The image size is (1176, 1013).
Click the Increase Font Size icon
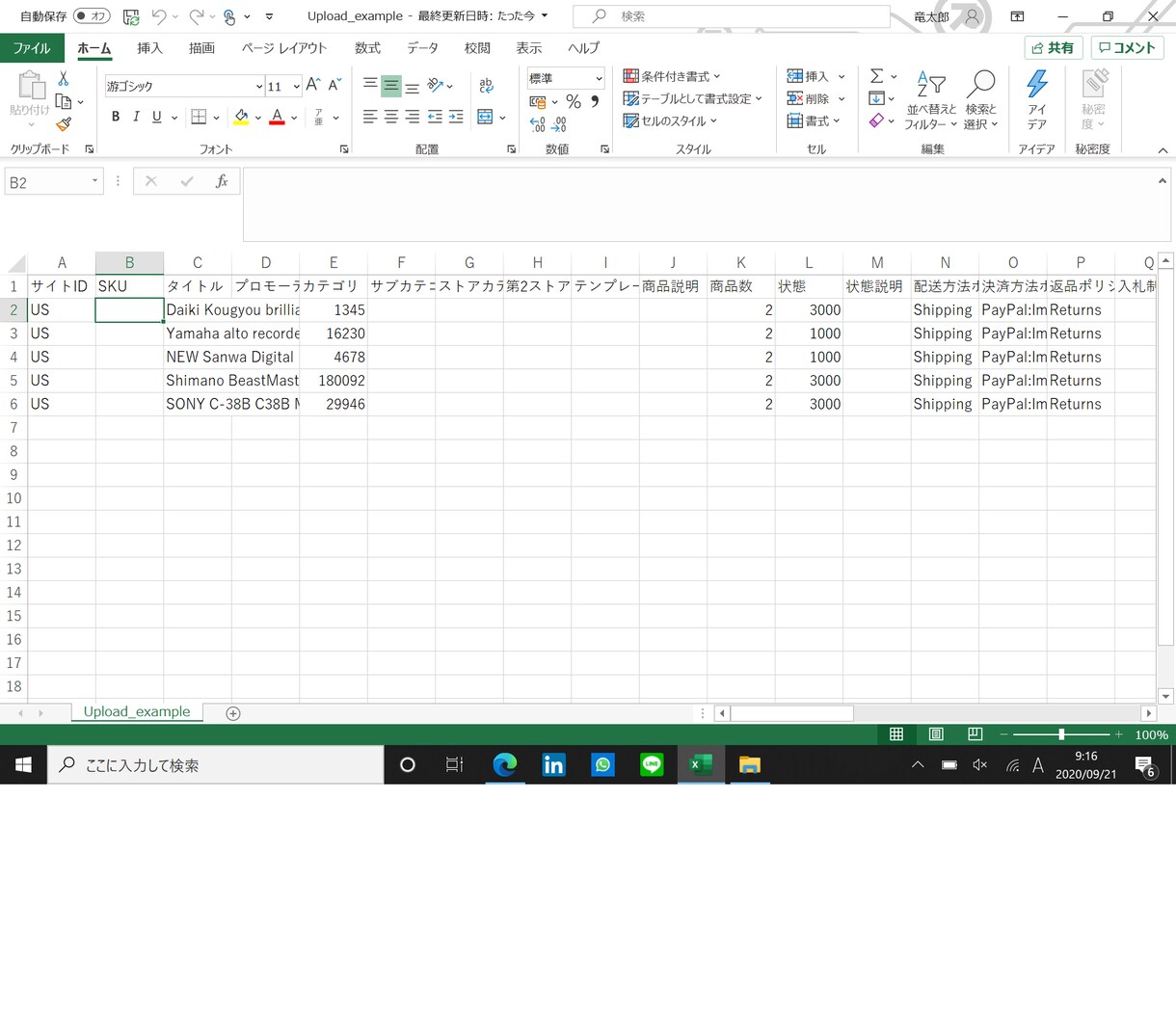click(313, 86)
